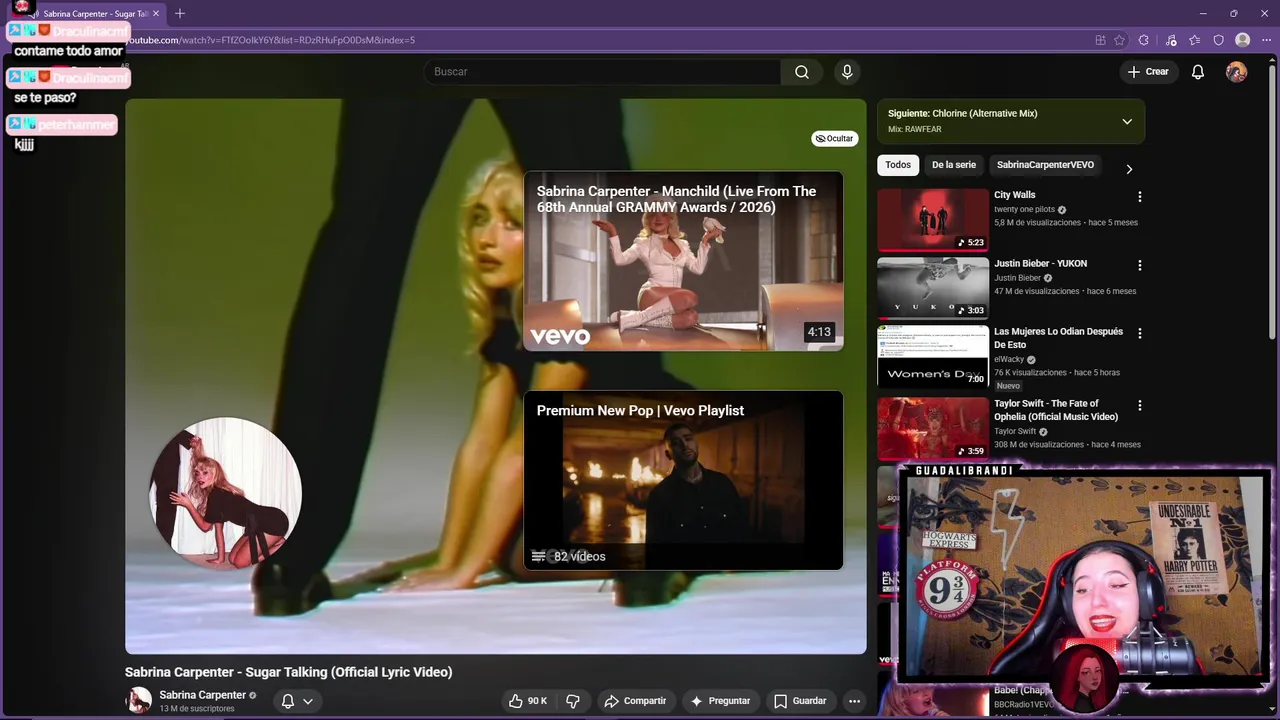Image resolution: width=1280 pixels, height=720 pixels.
Task: Like the video with thumbs up
Action: [x=528, y=701]
